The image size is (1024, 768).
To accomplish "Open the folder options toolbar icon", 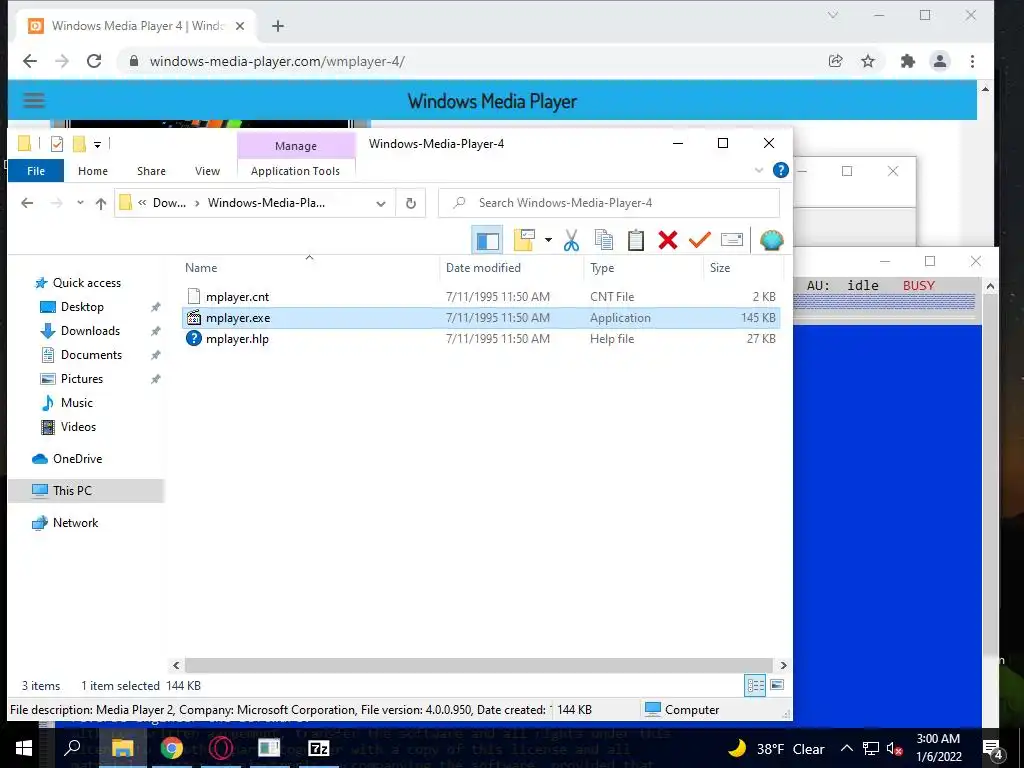I will [x=524, y=240].
